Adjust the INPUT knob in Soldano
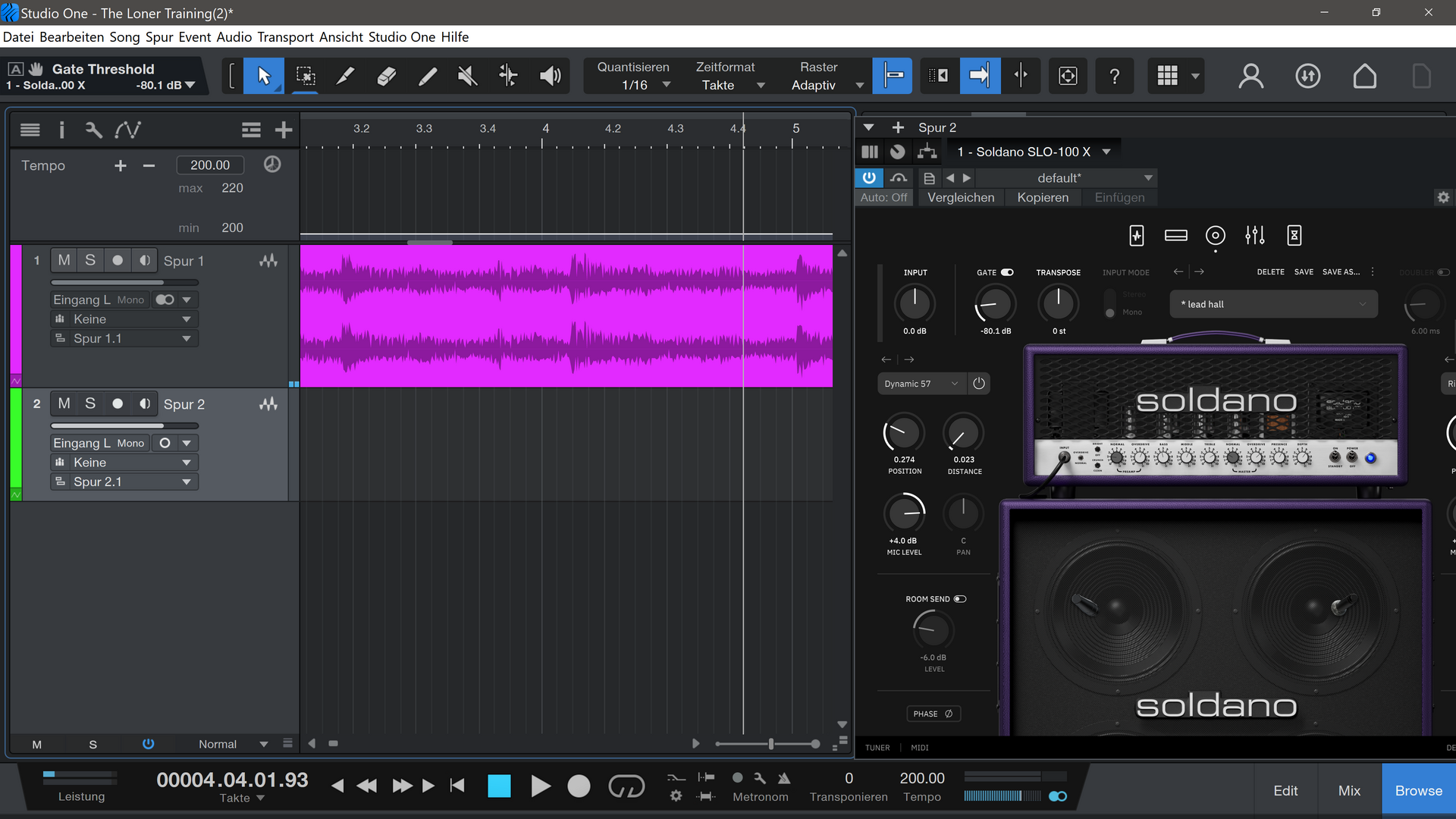 [915, 303]
